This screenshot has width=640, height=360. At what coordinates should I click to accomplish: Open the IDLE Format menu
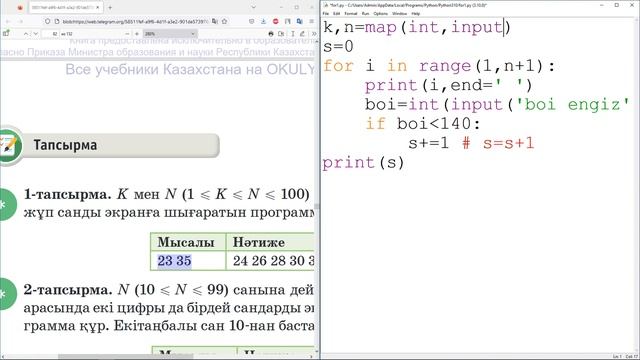pyautogui.click(x=351, y=13)
